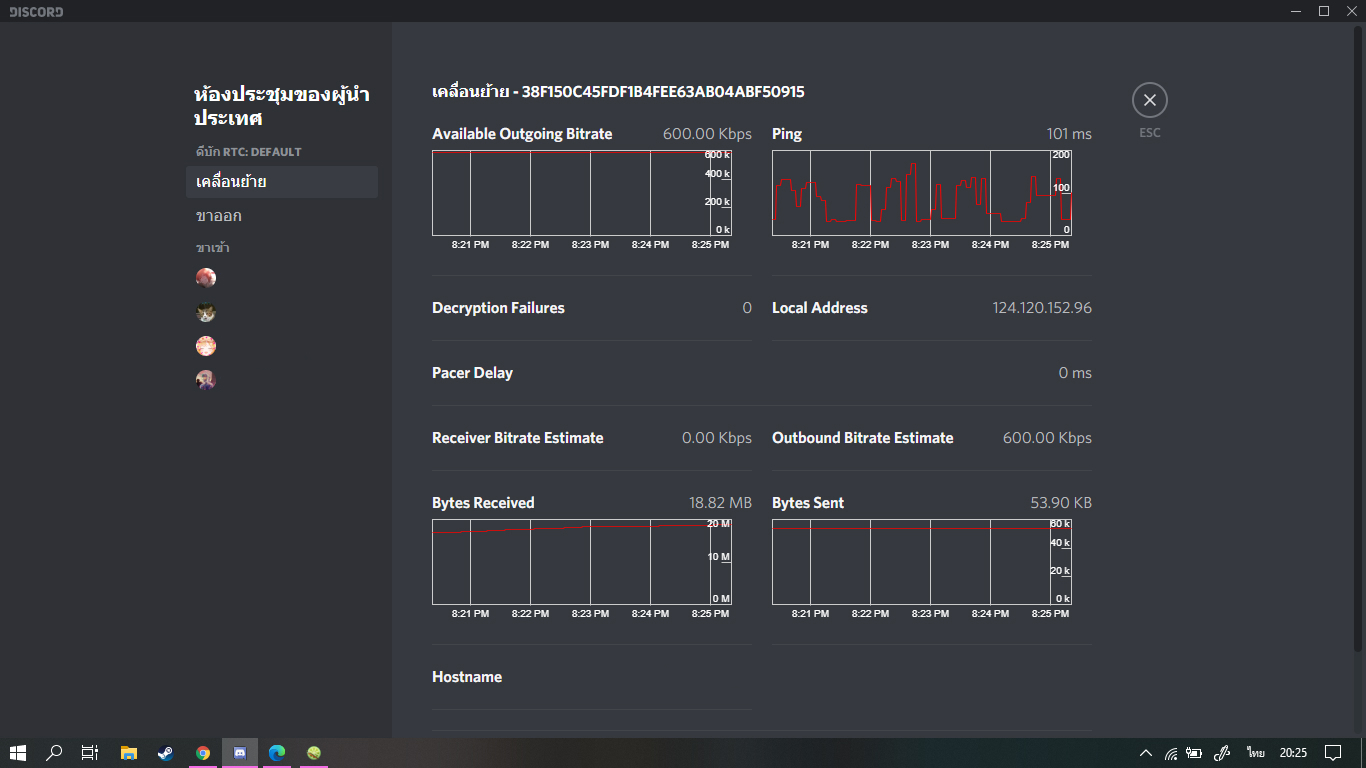Click the Local Address label
Screen dimensions: 1366x768
pyautogui.click(x=820, y=308)
